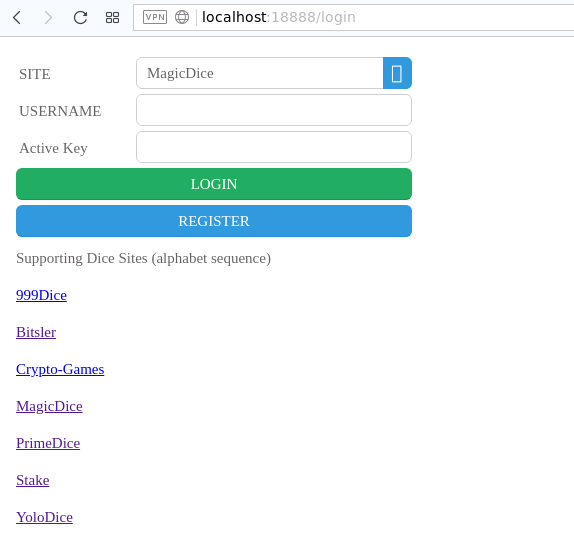Image resolution: width=574 pixels, height=540 pixels.
Task: Click the USERNAME label text
Action: pos(60,111)
